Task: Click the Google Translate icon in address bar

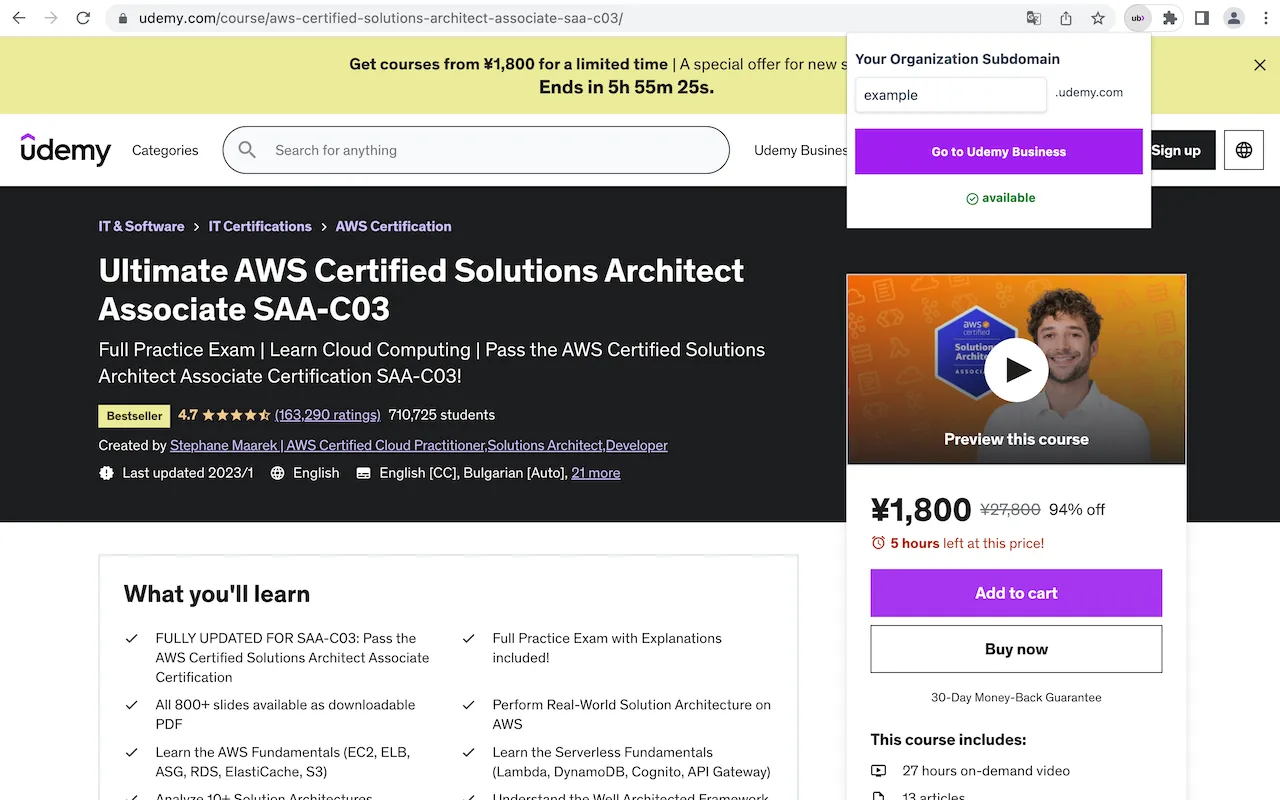Action: point(1033,17)
